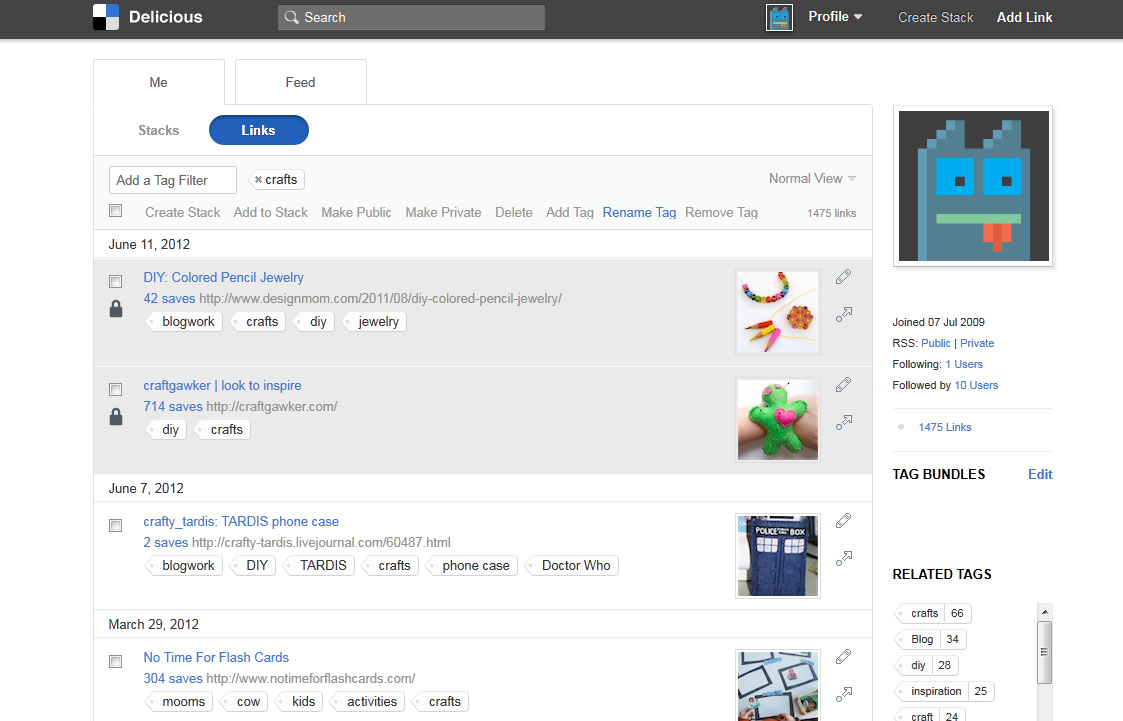
Task: Click Create Stack in the top bar
Action: (935, 17)
